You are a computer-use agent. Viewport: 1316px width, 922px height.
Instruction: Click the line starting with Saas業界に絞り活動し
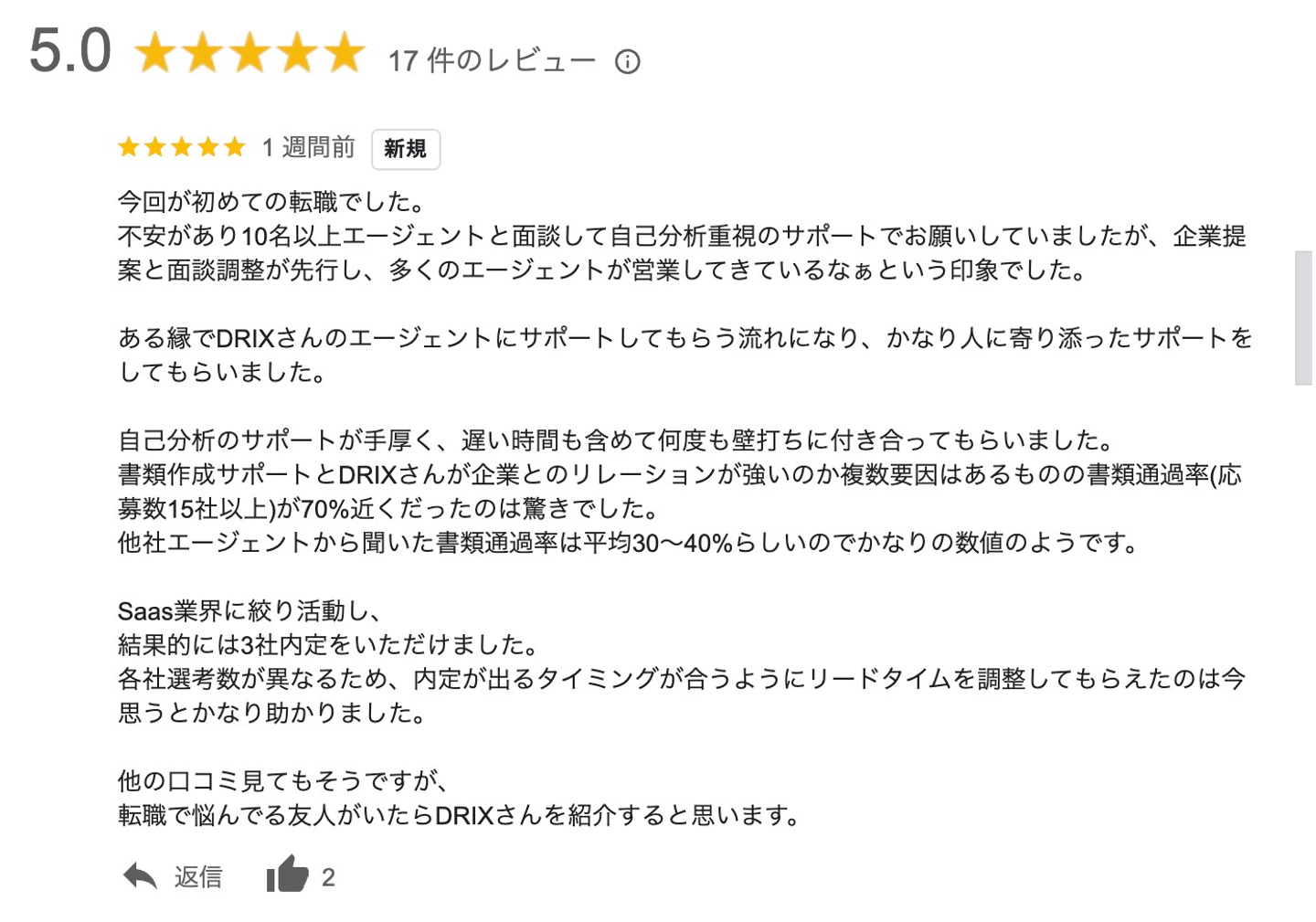pyautogui.click(x=249, y=611)
